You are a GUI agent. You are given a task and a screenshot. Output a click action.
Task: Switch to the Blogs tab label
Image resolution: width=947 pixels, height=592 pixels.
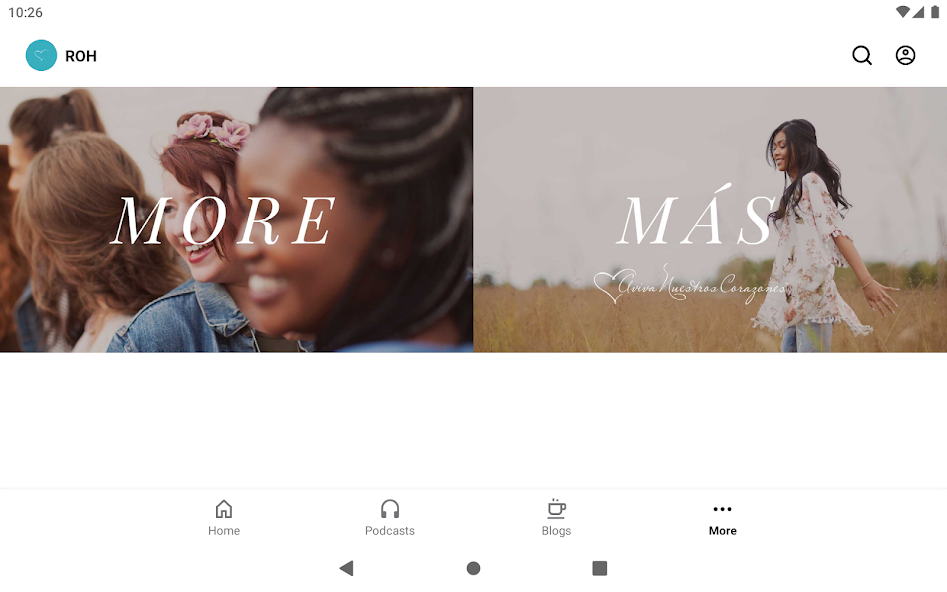[x=556, y=531]
